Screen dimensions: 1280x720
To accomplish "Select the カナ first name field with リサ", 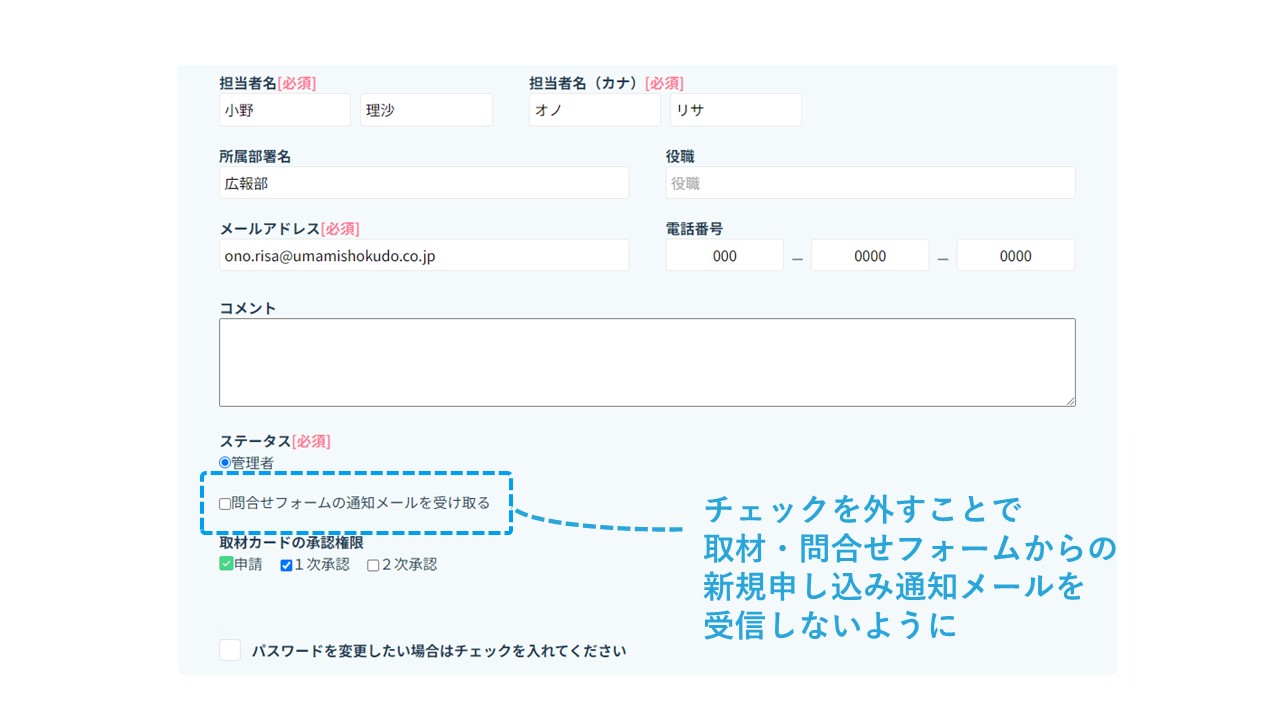I will (735, 110).
